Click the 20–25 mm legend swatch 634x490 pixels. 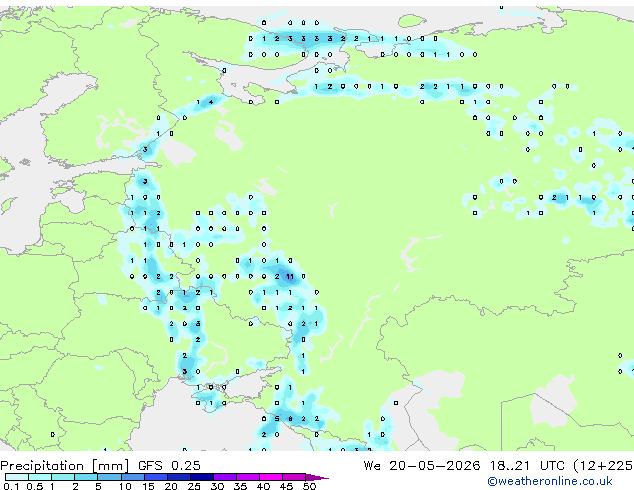click(x=178, y=477)
